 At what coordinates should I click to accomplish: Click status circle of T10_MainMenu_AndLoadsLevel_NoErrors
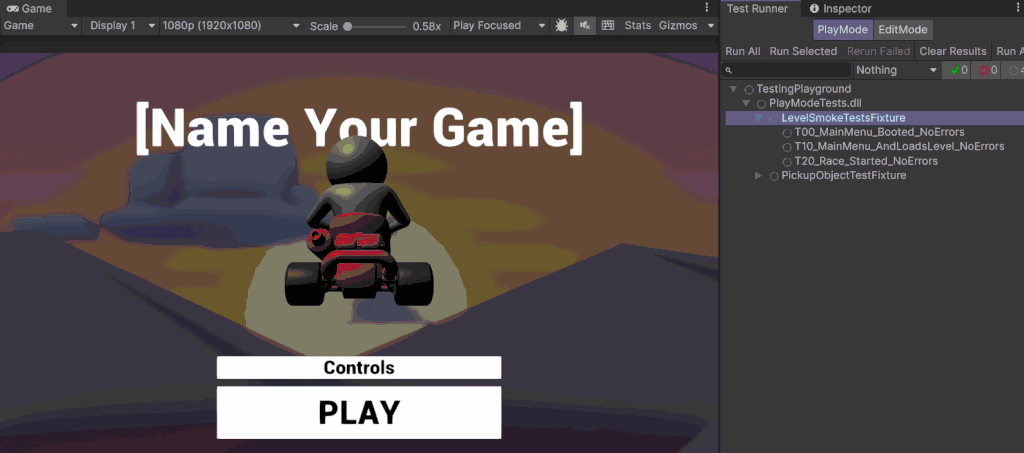[787, 147]
